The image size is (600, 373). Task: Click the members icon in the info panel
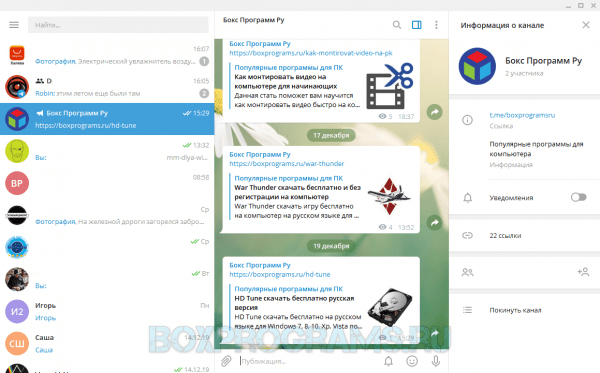tap(467, 272)
